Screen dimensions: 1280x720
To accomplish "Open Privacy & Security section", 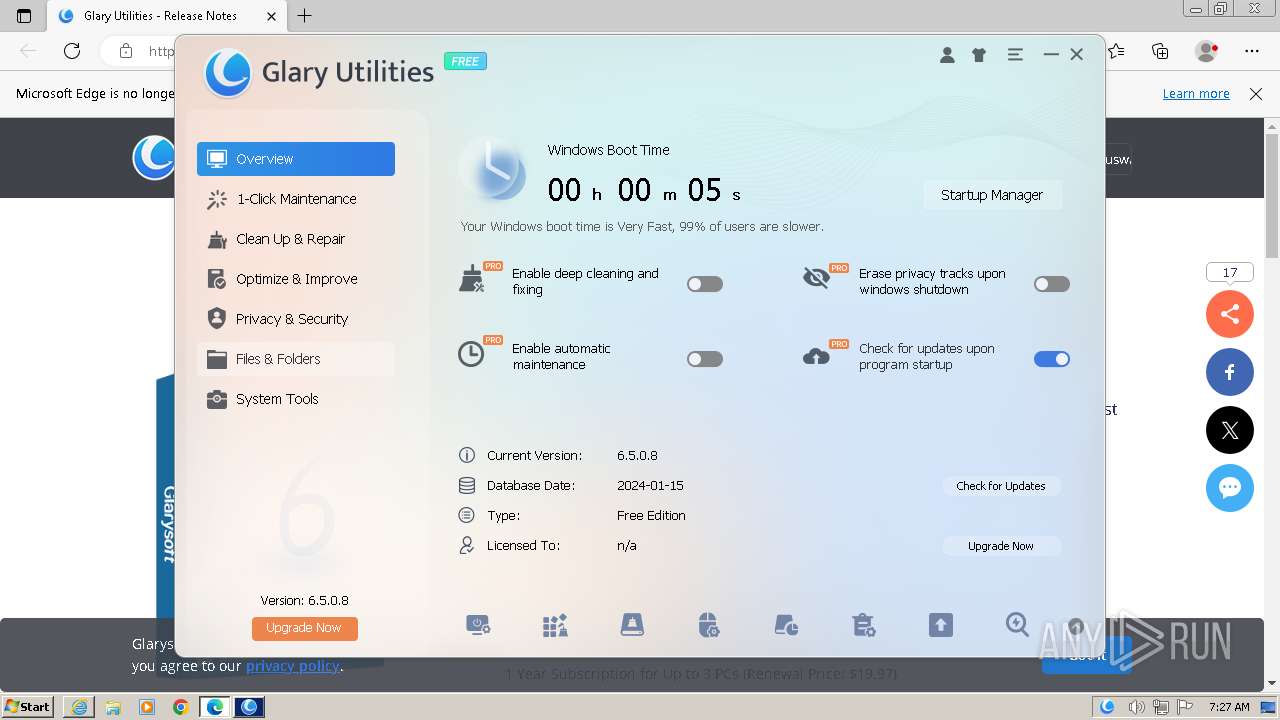I will click(296, 319).
